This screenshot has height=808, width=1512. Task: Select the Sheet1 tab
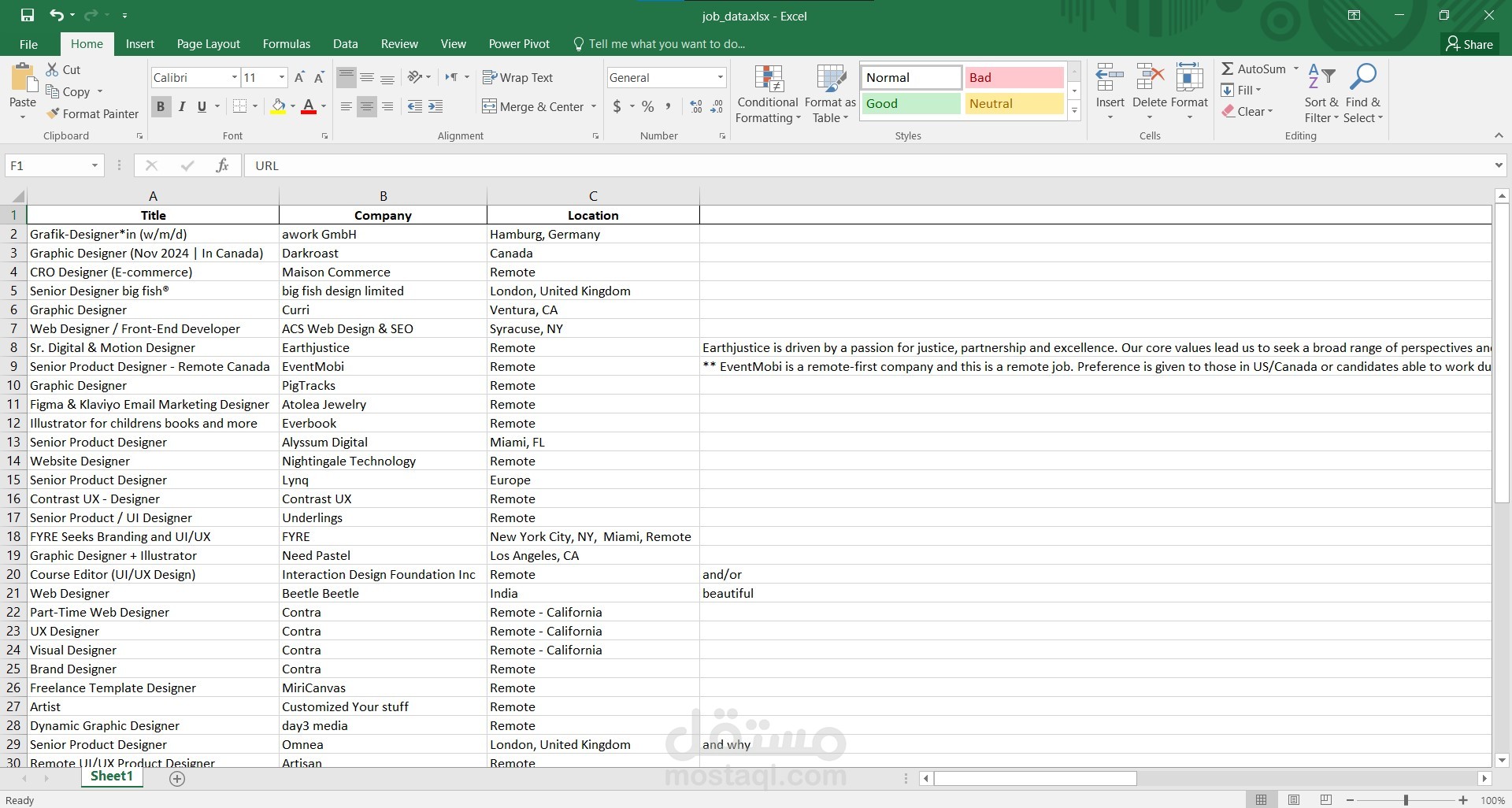pos(112,776)
